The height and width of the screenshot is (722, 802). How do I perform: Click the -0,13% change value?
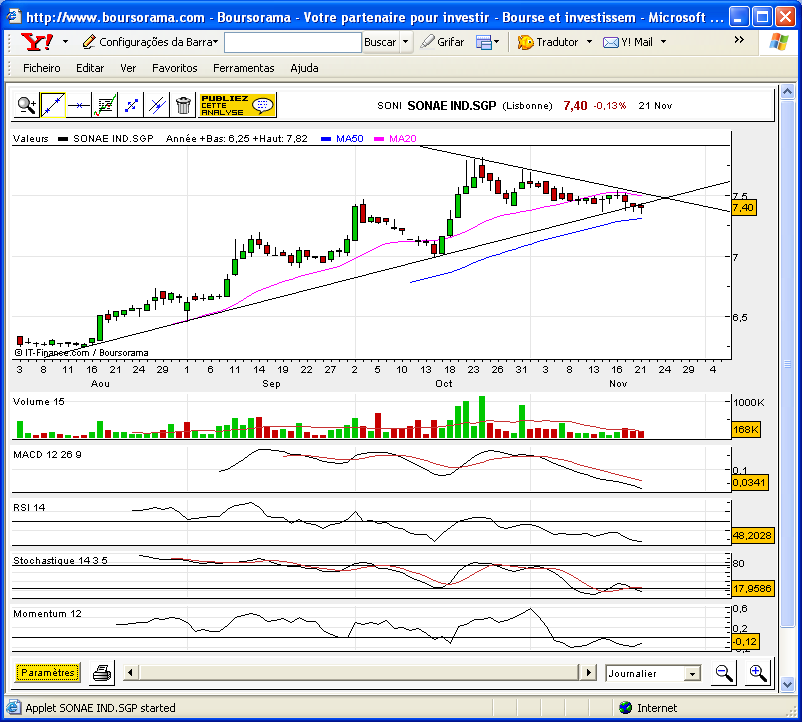(x=610, y=106)
